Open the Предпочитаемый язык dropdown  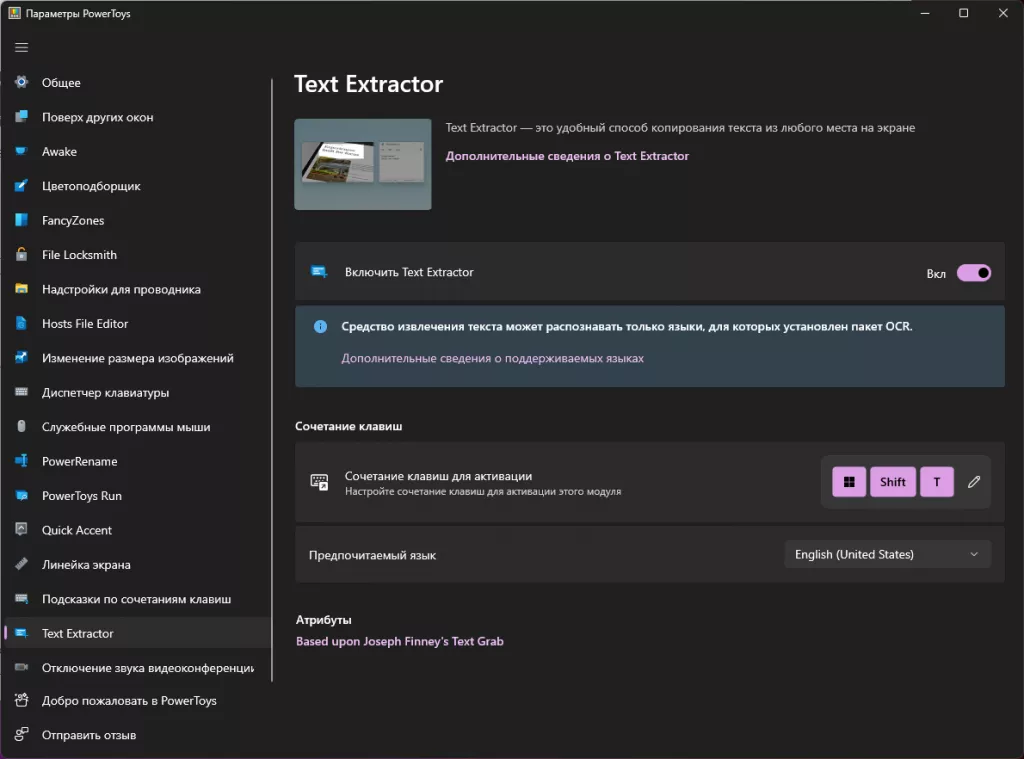click(887, 554)
